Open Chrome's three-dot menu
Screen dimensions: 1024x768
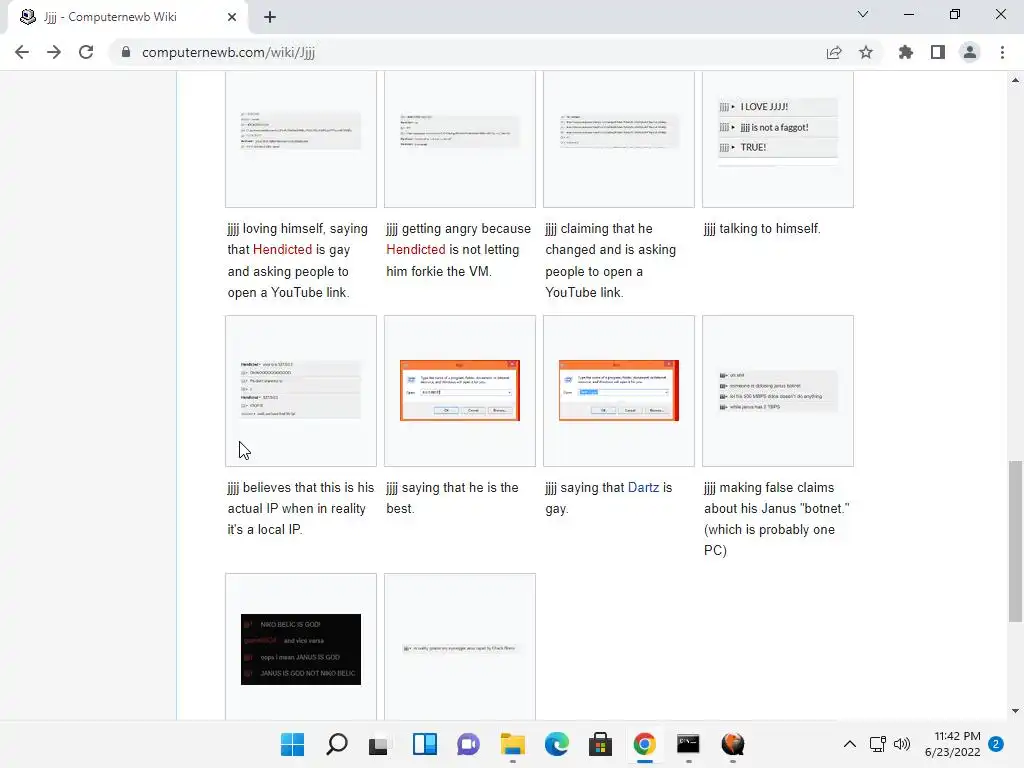1002,52
